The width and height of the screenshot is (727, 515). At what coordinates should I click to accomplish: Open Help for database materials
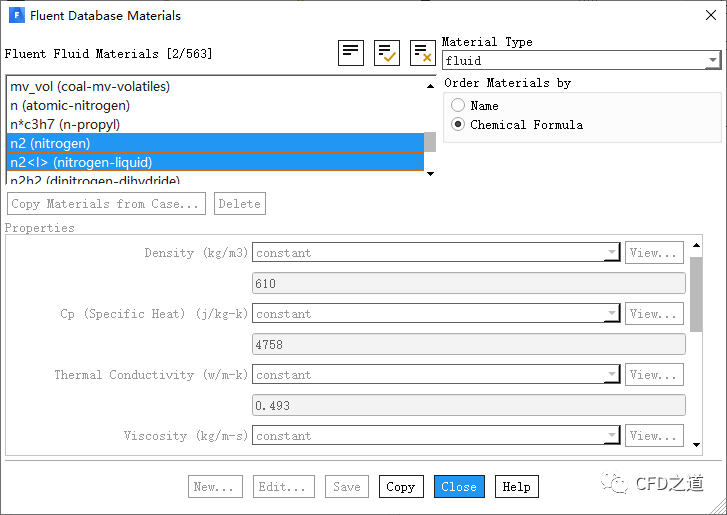click(x=516, y=487)
